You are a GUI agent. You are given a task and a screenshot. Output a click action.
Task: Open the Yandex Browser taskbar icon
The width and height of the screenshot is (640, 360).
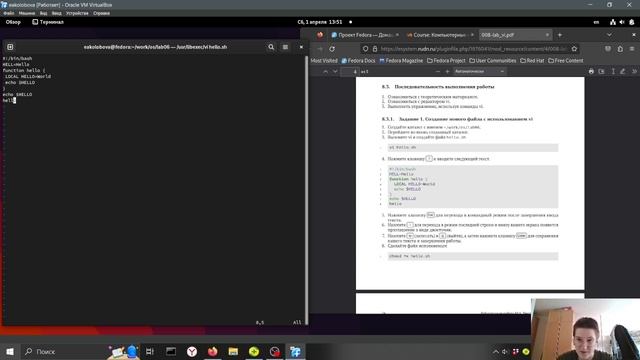pos(192,351)
